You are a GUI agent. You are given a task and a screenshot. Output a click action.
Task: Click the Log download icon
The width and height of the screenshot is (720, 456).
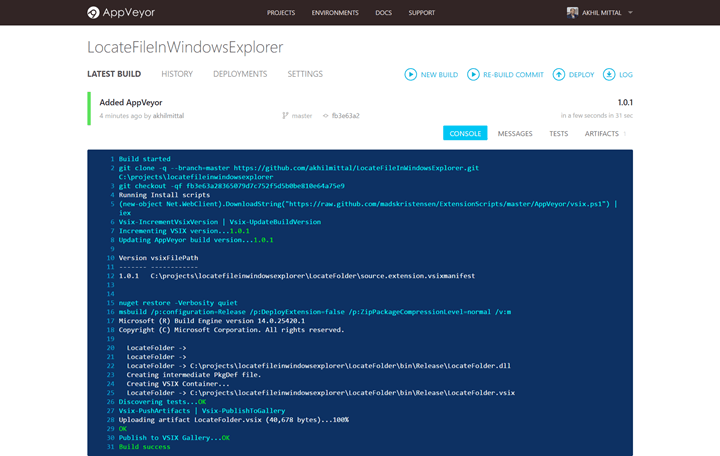[609, 74]
